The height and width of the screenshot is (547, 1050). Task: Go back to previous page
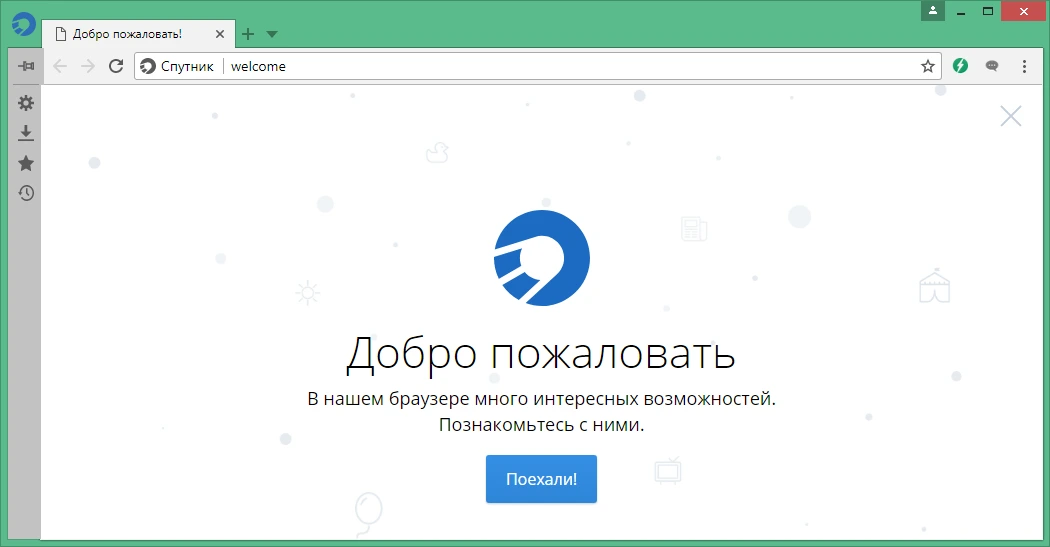60,66
